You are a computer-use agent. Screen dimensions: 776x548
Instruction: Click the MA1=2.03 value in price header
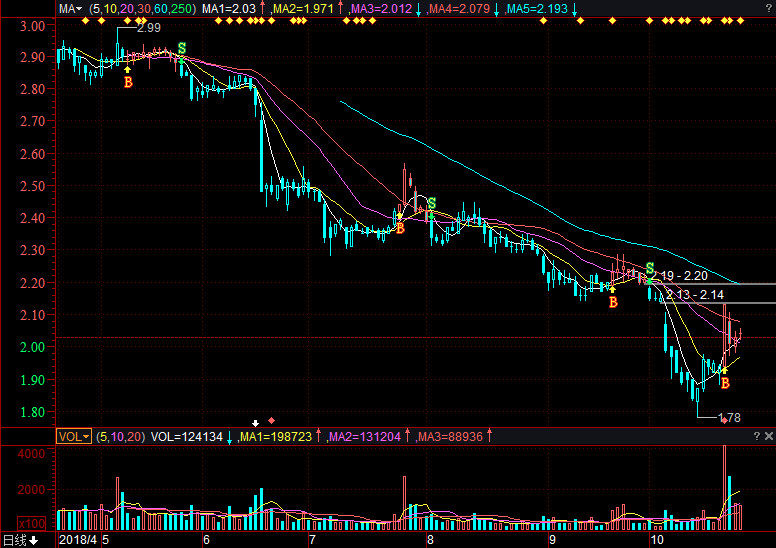coord(229,8)
